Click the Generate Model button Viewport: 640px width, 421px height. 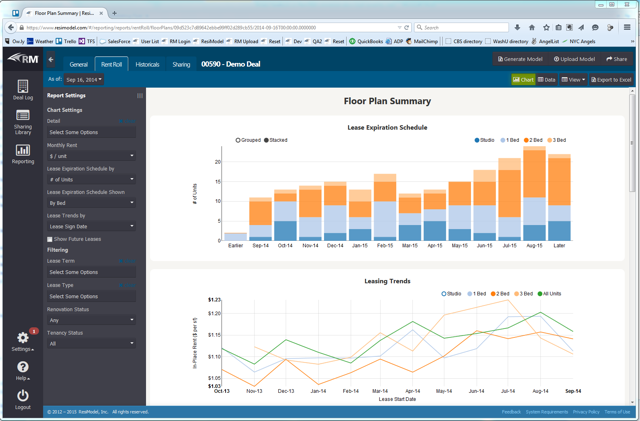pyautogui.click(x=521, y=59)
